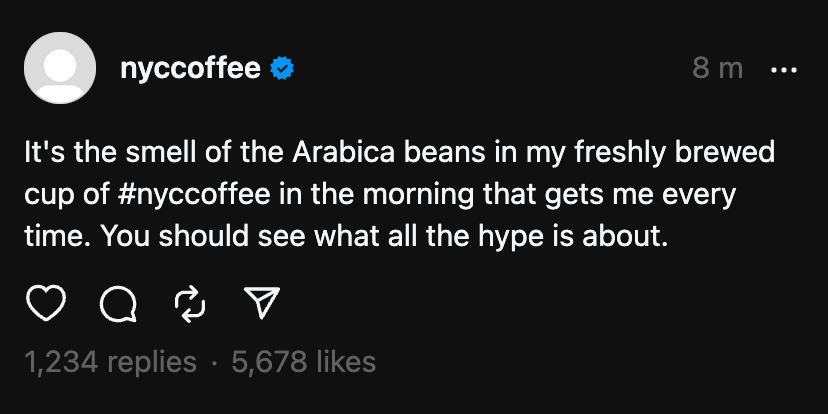Open the three-dot more options menu
828x414 pixels.
tap(784, 70)
